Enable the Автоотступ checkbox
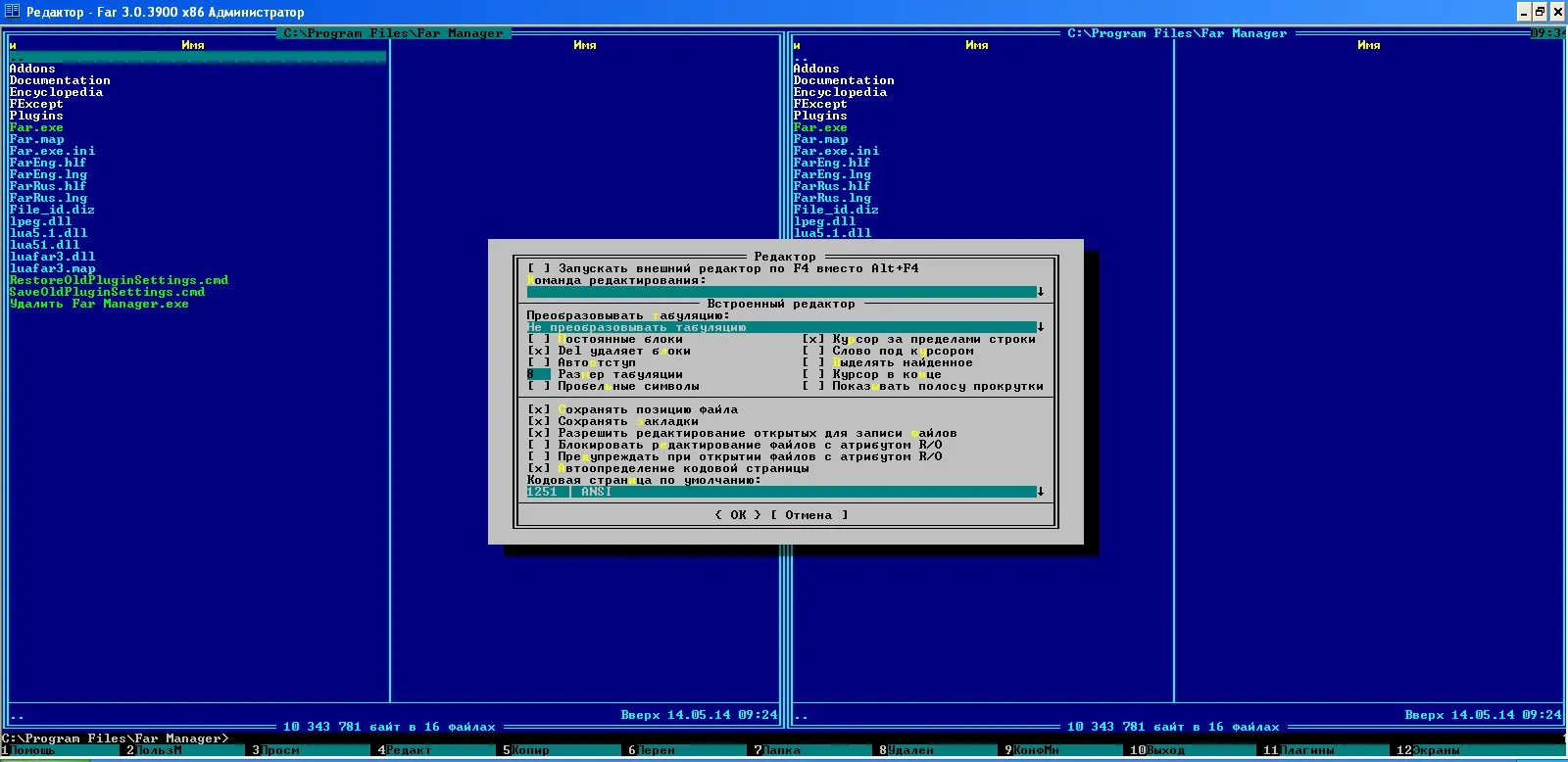Screen dimensions: 1568x762 coord(539,362)
